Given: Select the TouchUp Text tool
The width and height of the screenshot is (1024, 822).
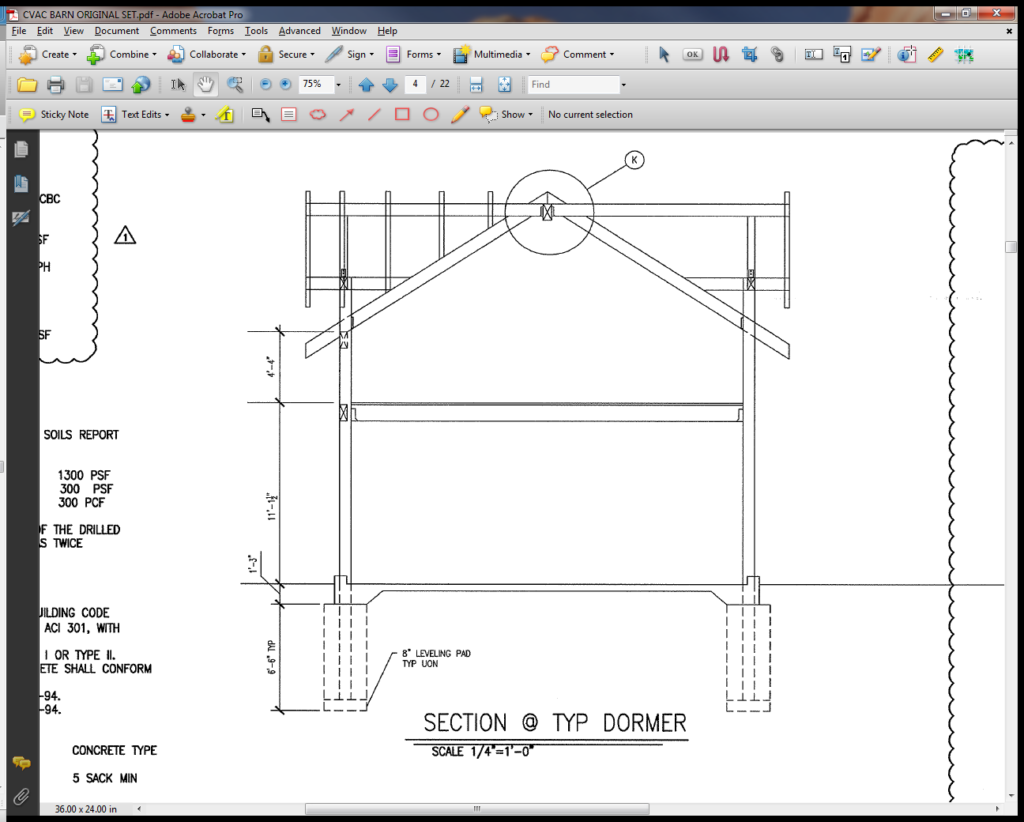Looking at the screenshot, I should click(814, 55).
